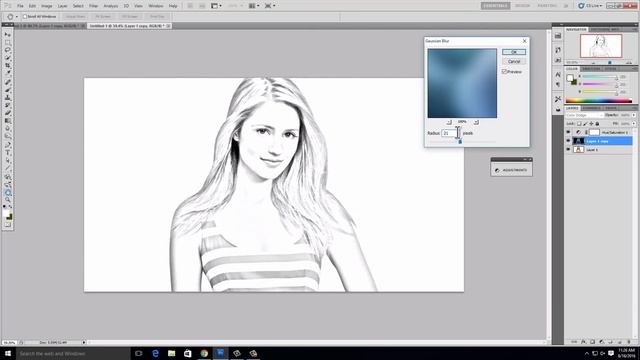The height and width of the screenshot is (360, 640).
Task: Click the lock transparent pixels icon
Action: (579, 124)
